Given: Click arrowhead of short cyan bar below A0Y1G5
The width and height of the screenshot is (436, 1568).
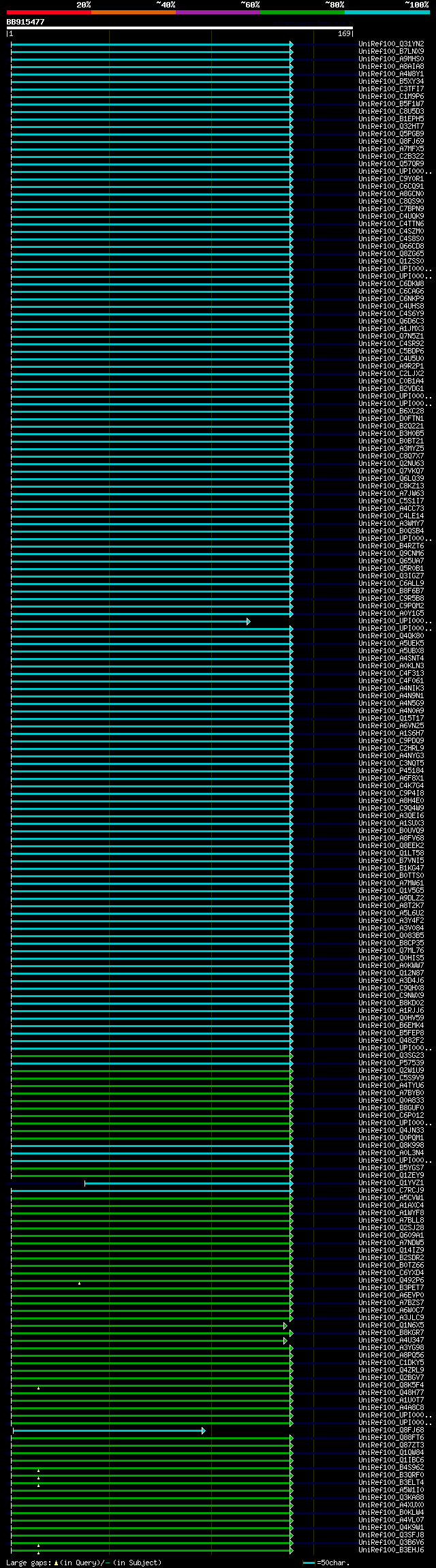Looking at the screenshot, I should (249, 621).
